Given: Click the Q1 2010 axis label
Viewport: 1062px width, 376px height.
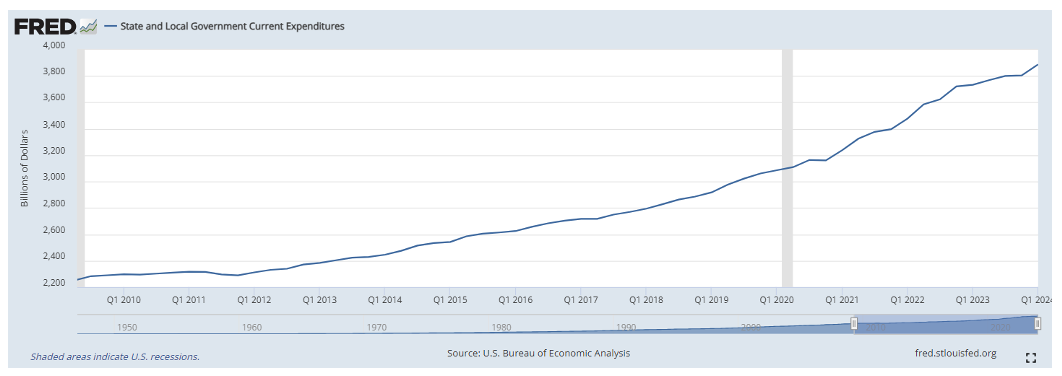Looking at the screenshot, I should (123, 299).
